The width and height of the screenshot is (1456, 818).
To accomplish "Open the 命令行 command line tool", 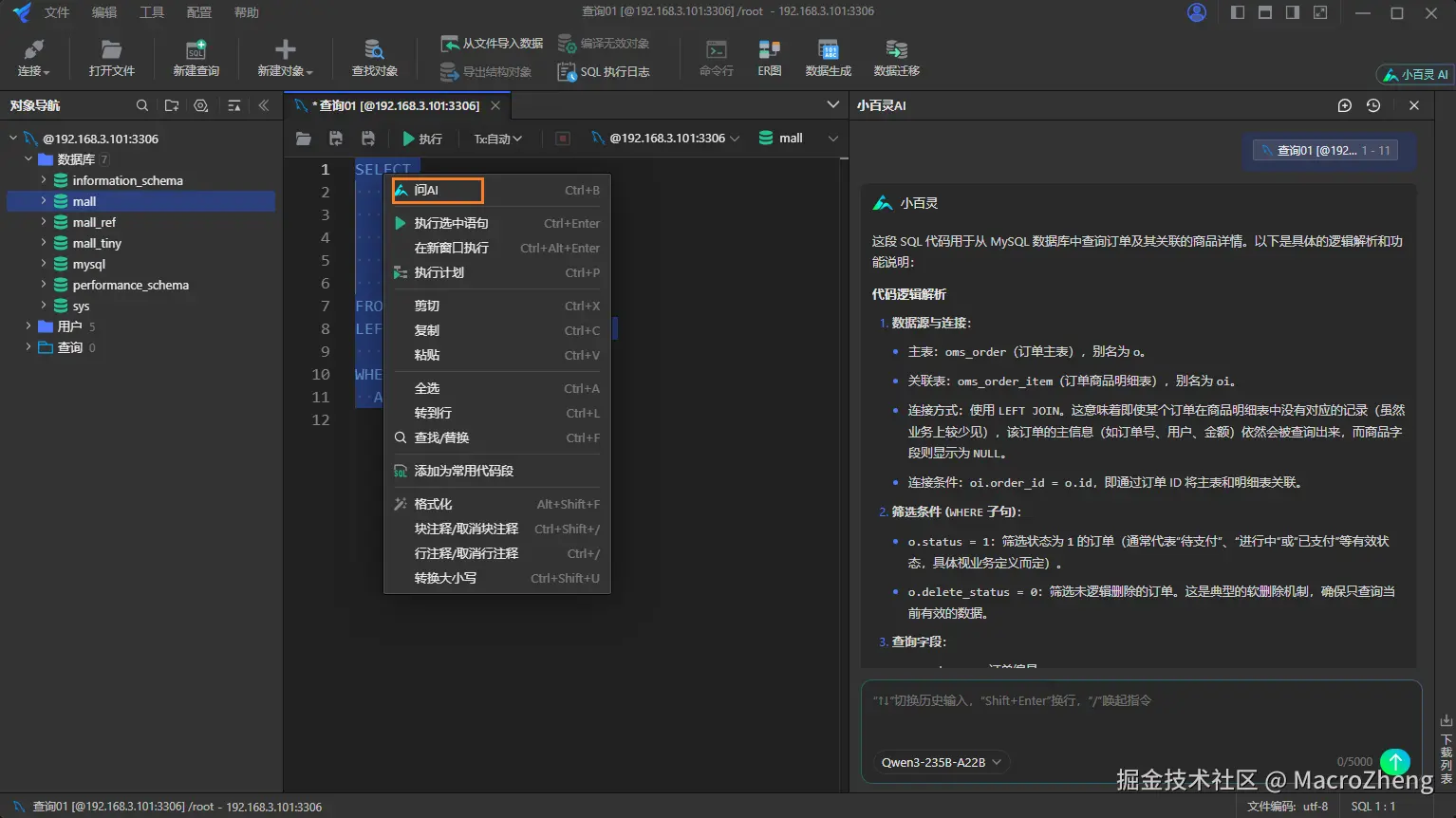I will pos(717,59).
